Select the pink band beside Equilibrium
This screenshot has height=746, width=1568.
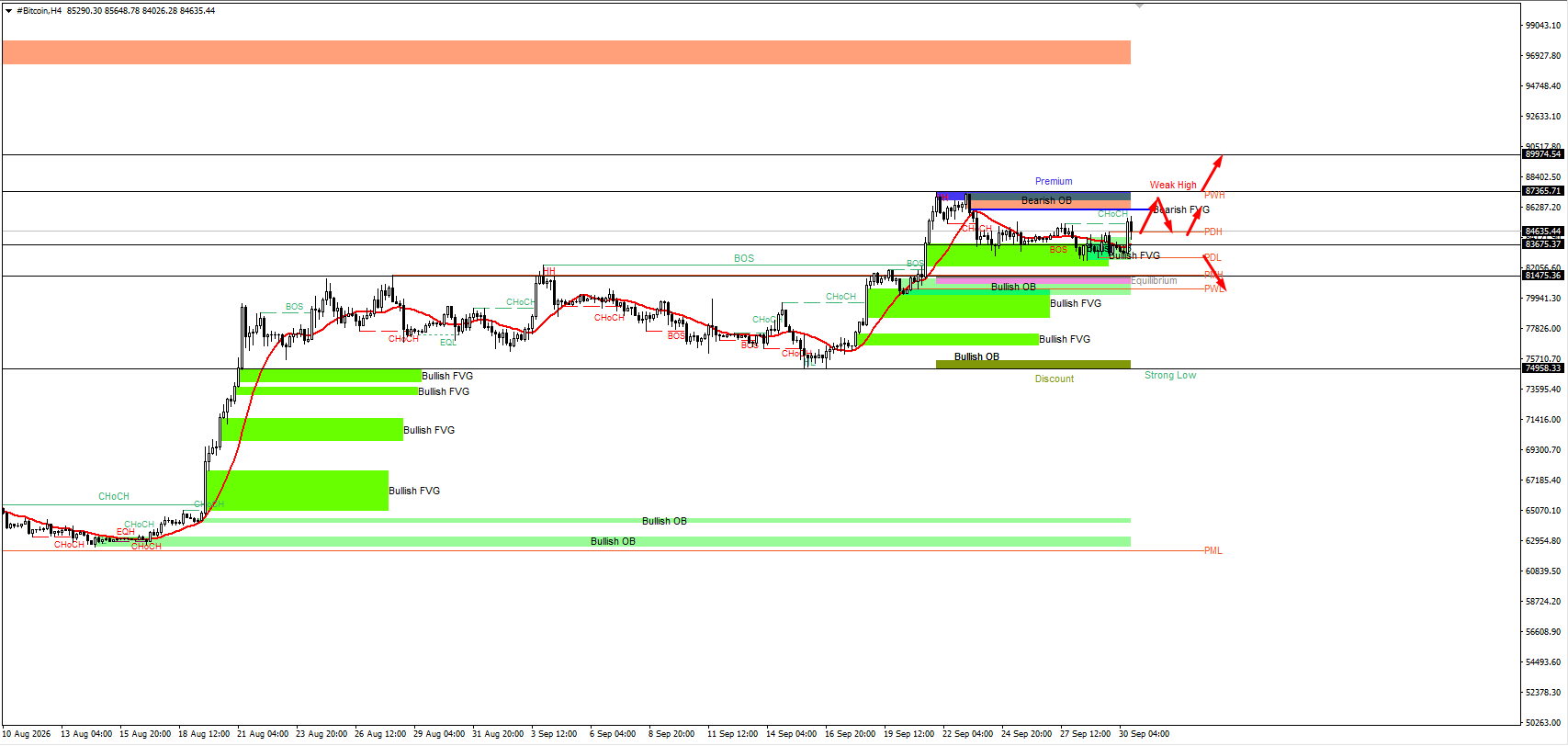pos(1033,281)
